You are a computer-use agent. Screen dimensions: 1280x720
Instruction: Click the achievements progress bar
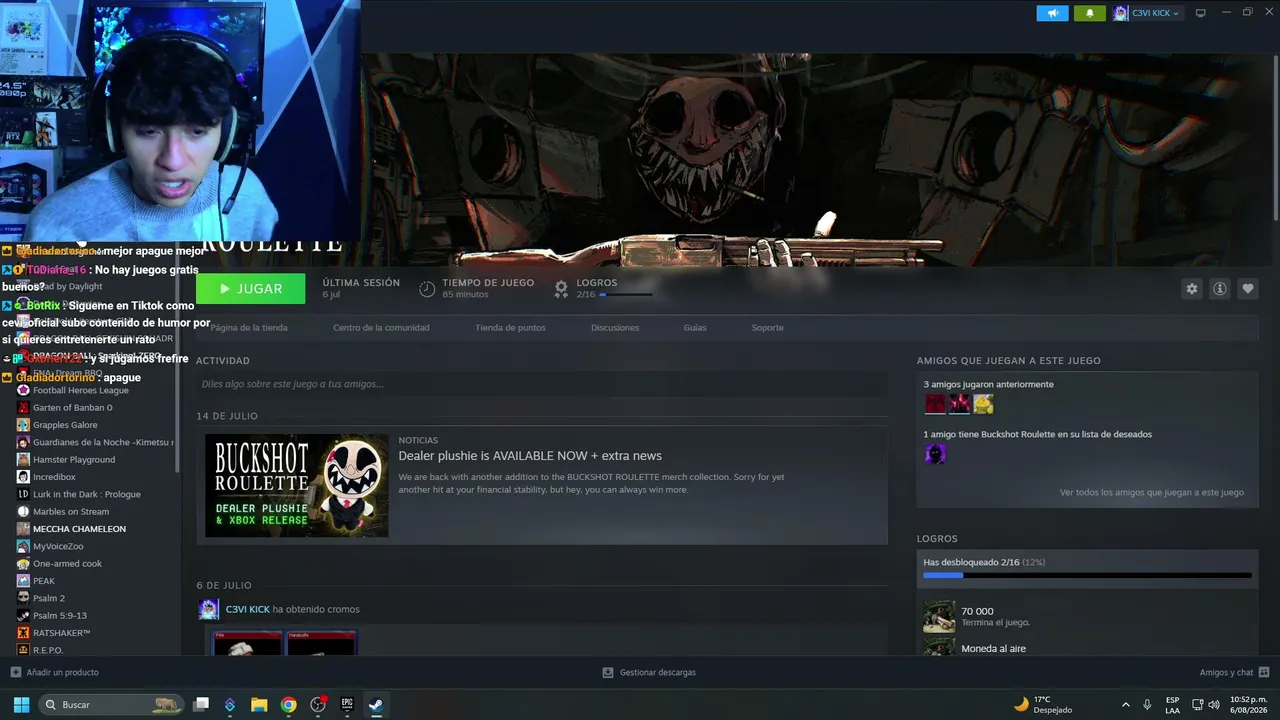[1087, 575]
